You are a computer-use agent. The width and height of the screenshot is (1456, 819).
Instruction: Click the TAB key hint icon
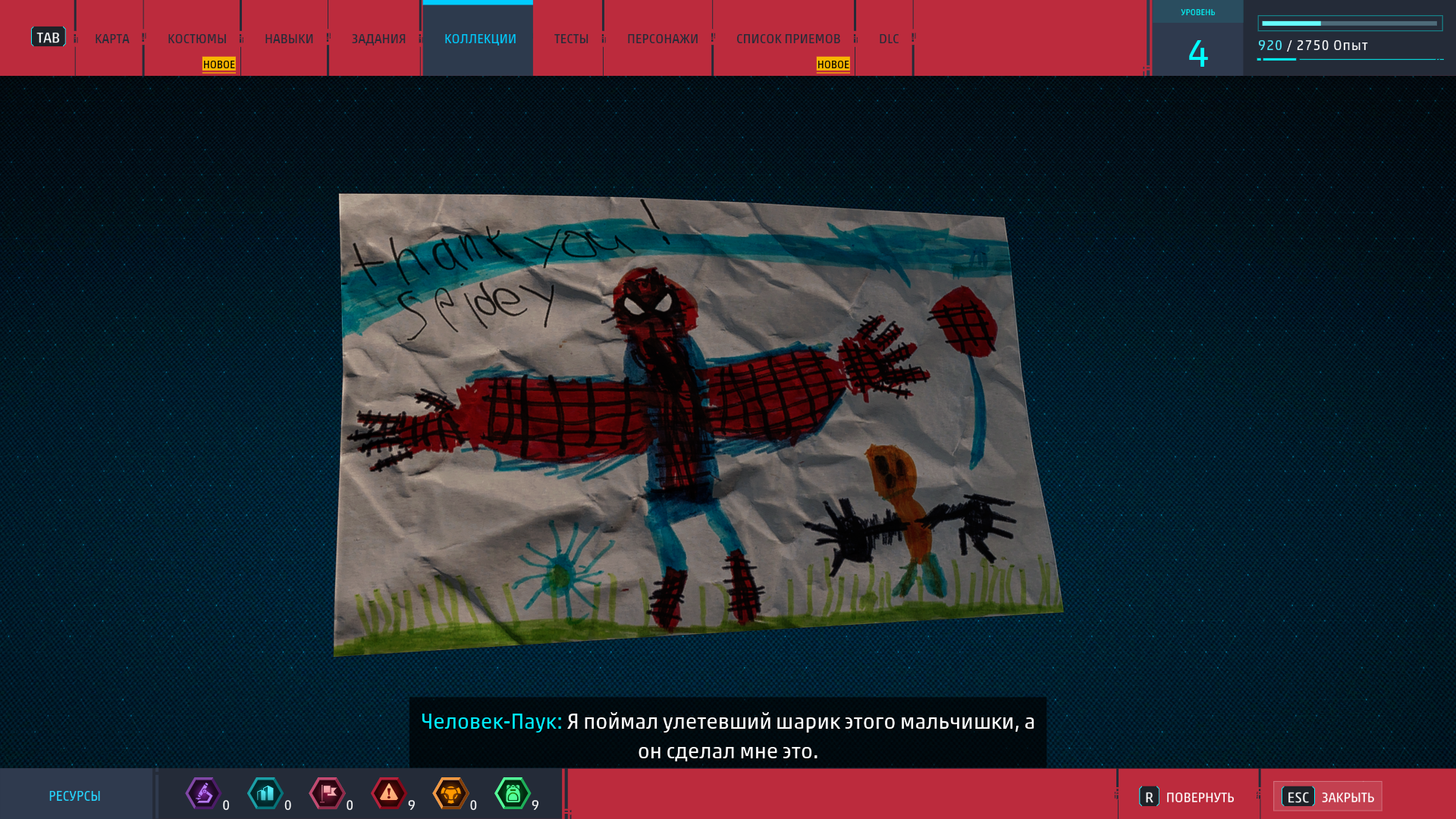pos(48,37)
